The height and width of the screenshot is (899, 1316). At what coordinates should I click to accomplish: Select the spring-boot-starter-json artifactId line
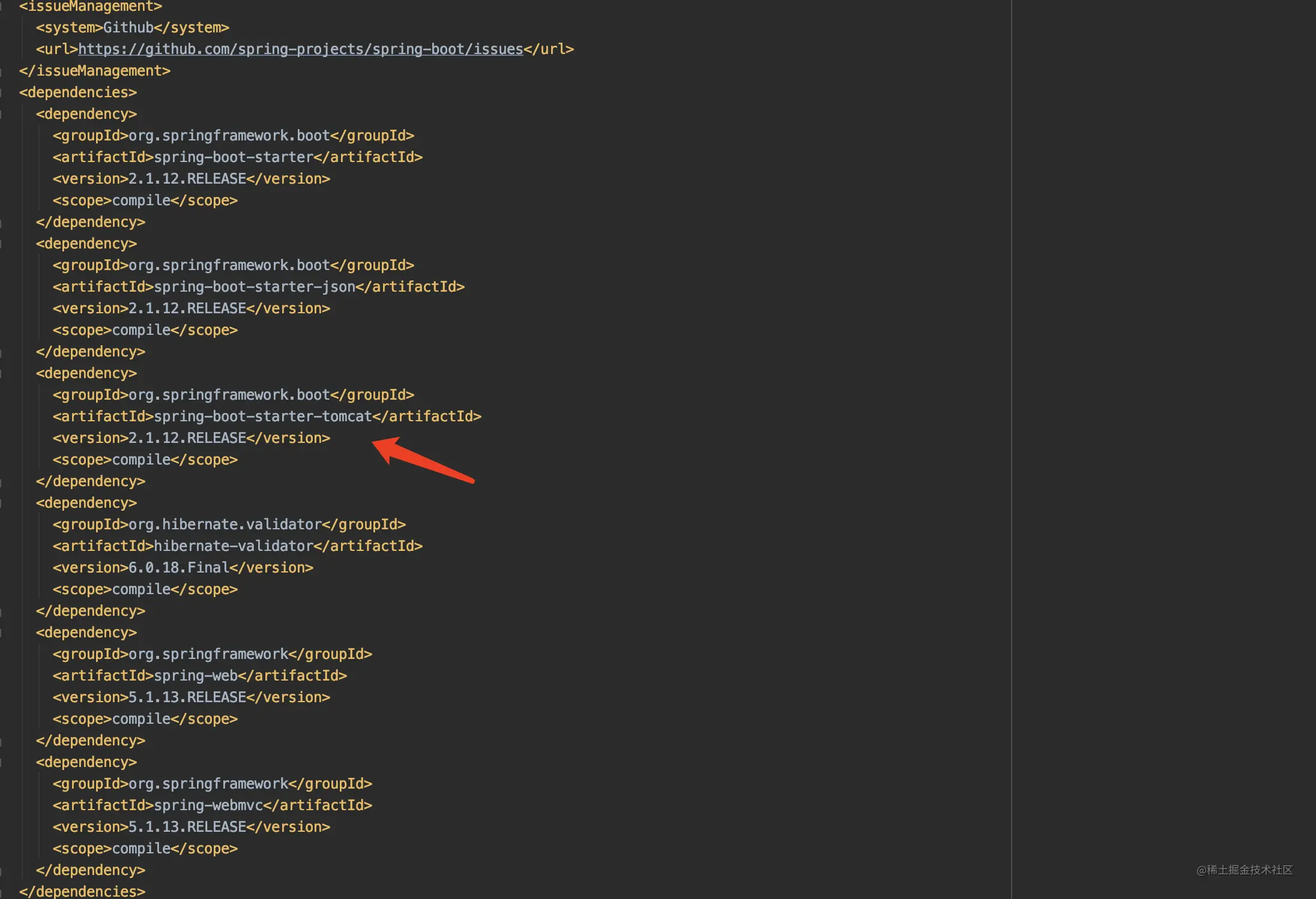pyautogui.click(x=259, y=287)
